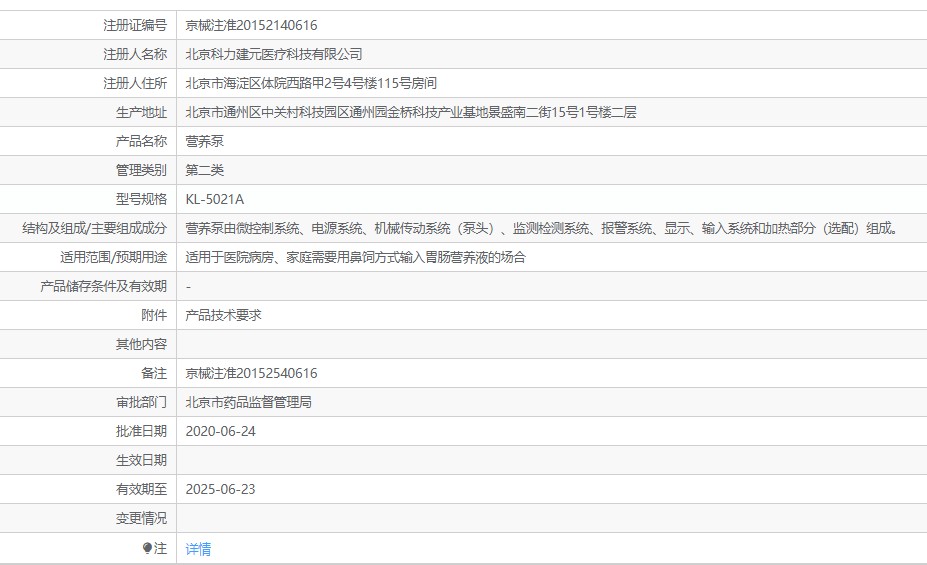Click the 适用范围/预期用途 label

click(x=114, y=257)
